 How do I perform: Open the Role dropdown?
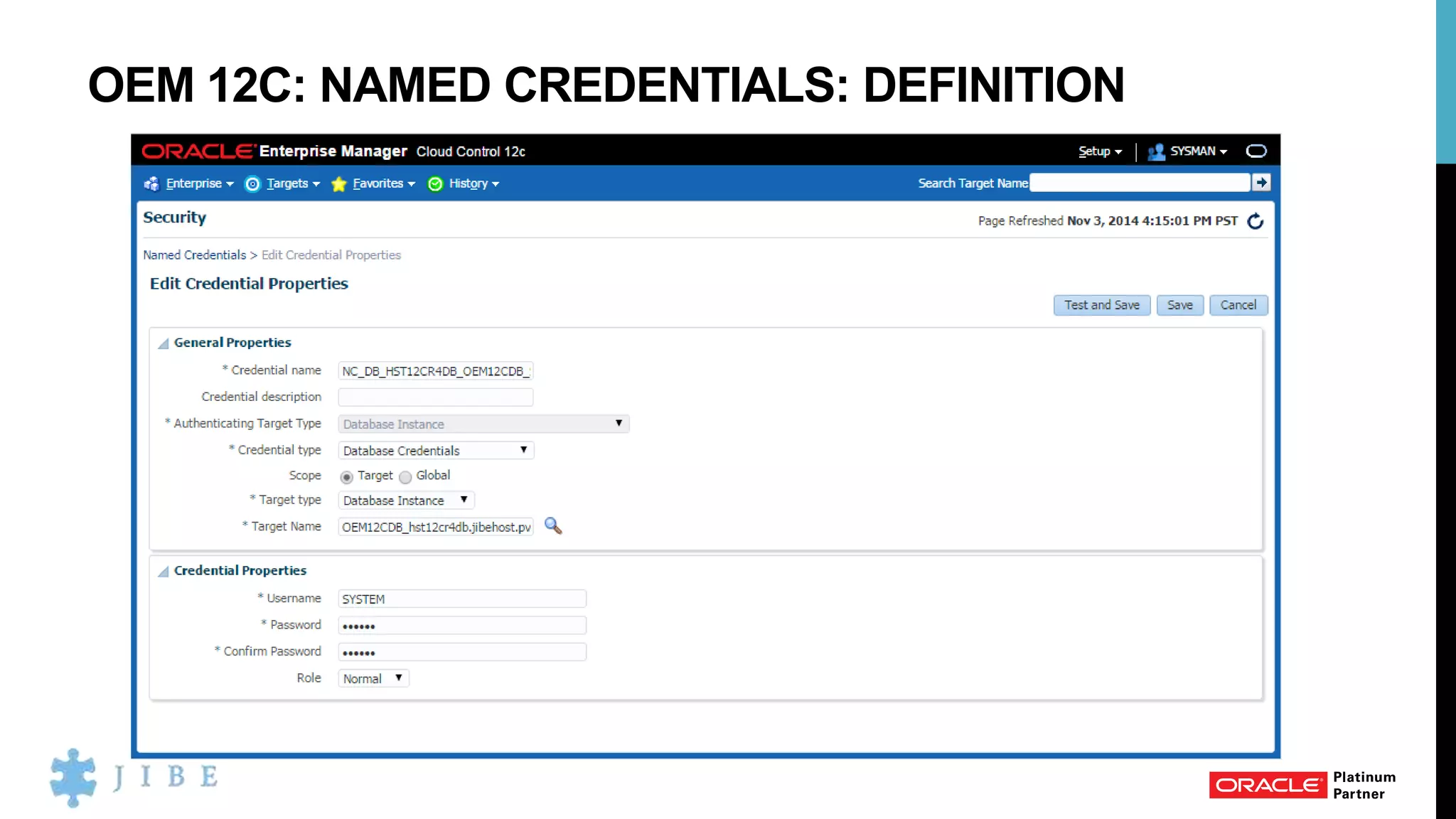click(373, 679)
